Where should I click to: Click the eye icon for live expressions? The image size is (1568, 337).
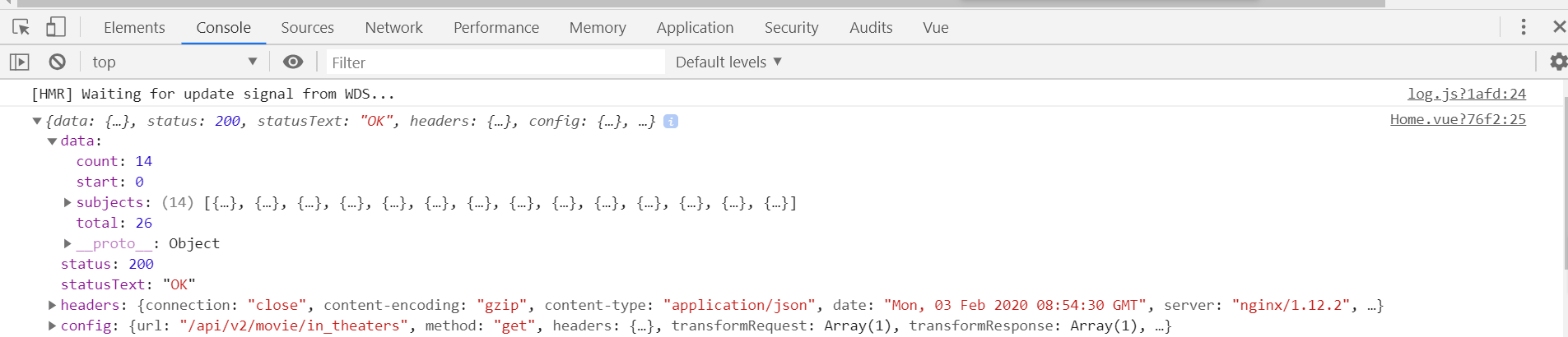point(293,62)
